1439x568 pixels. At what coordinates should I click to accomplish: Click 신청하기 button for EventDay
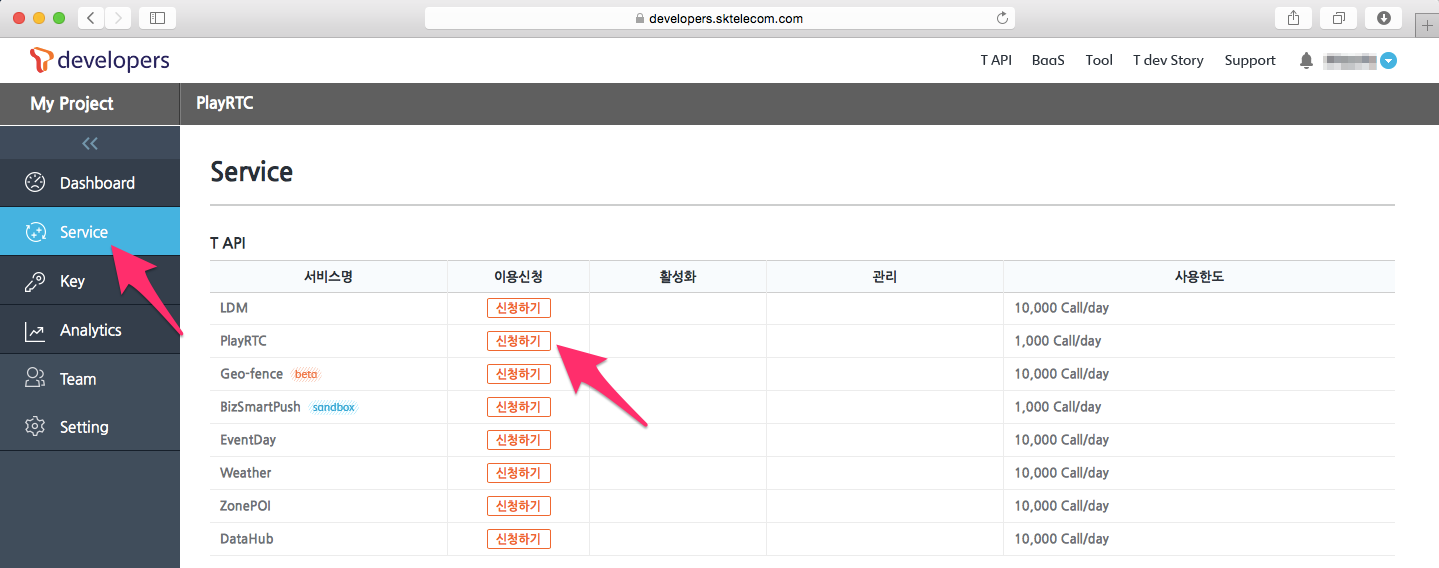tap(518, 440)
